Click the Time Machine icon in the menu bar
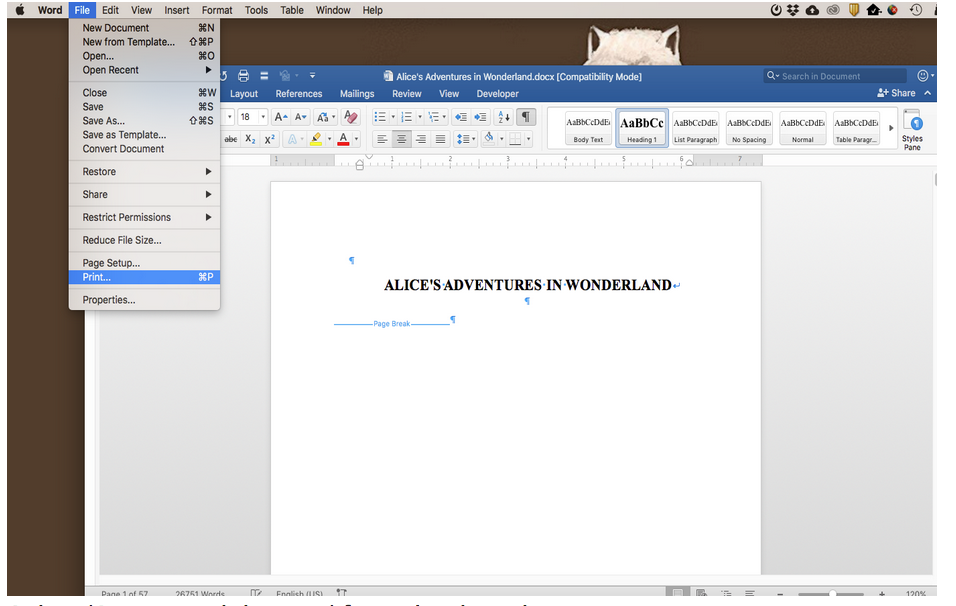This screenshot has height=606, width=956. (x=916, y=10)
